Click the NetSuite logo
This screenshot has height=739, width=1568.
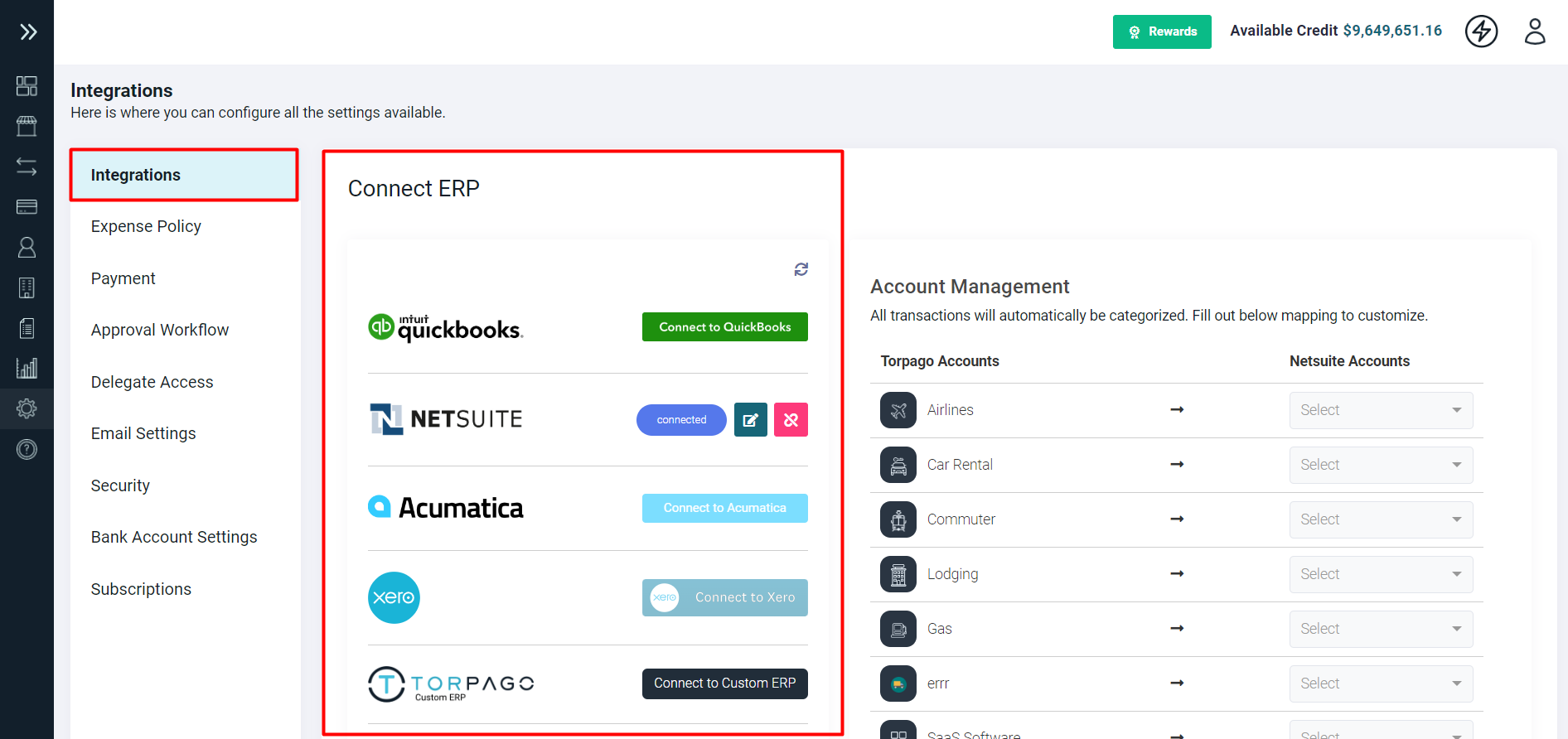[x=446, y=419]
